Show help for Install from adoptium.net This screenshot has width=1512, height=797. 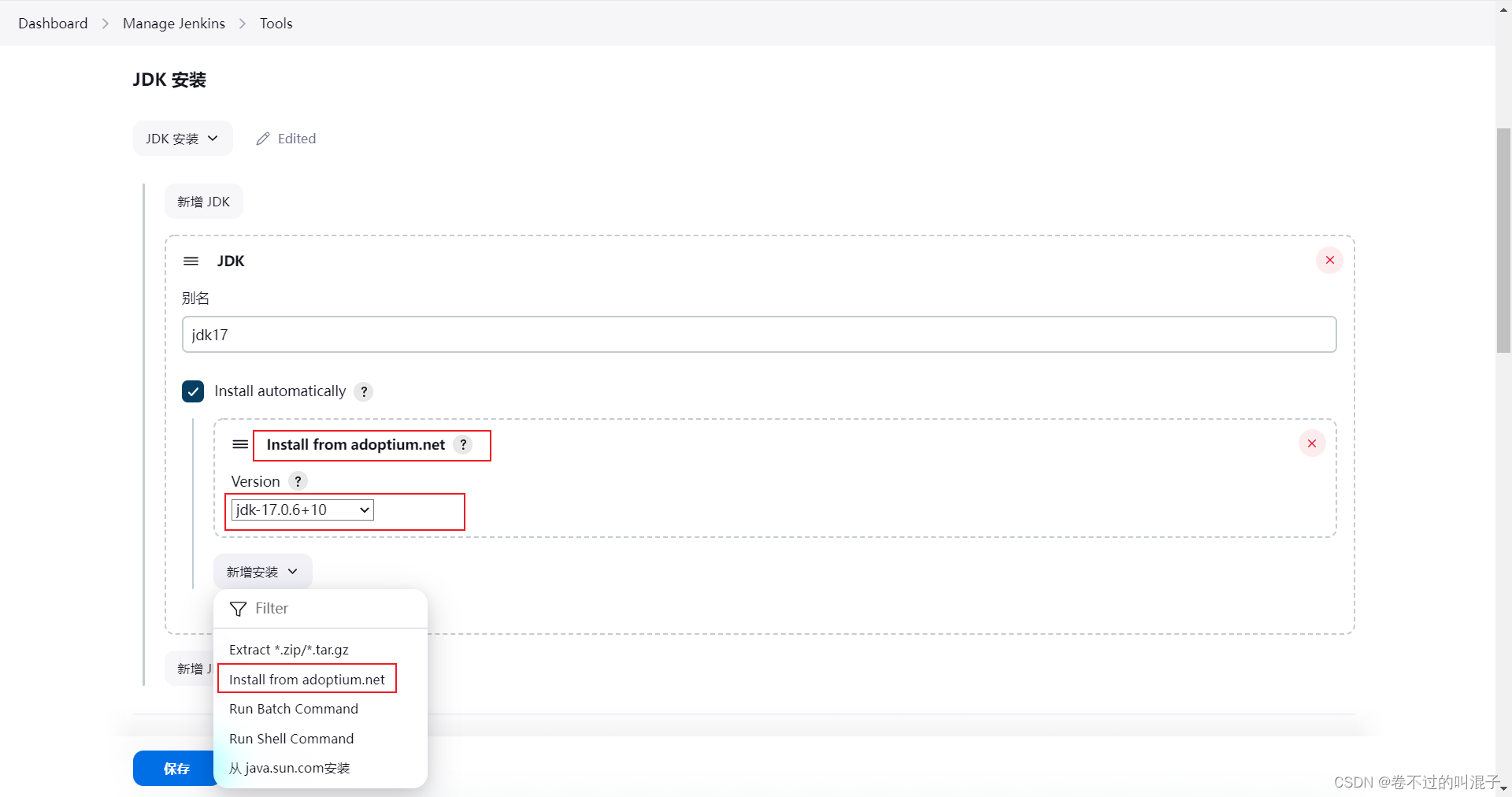click(x=464, y=444)
